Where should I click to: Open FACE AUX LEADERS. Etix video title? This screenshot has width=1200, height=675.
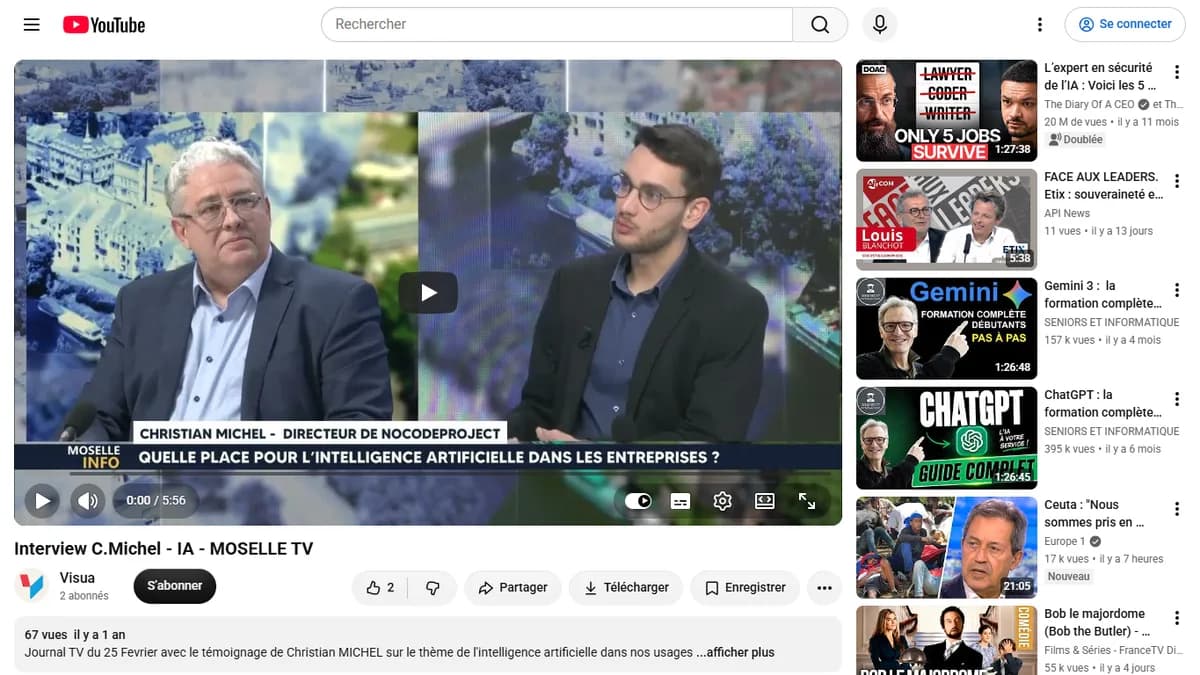[1103, 186]
